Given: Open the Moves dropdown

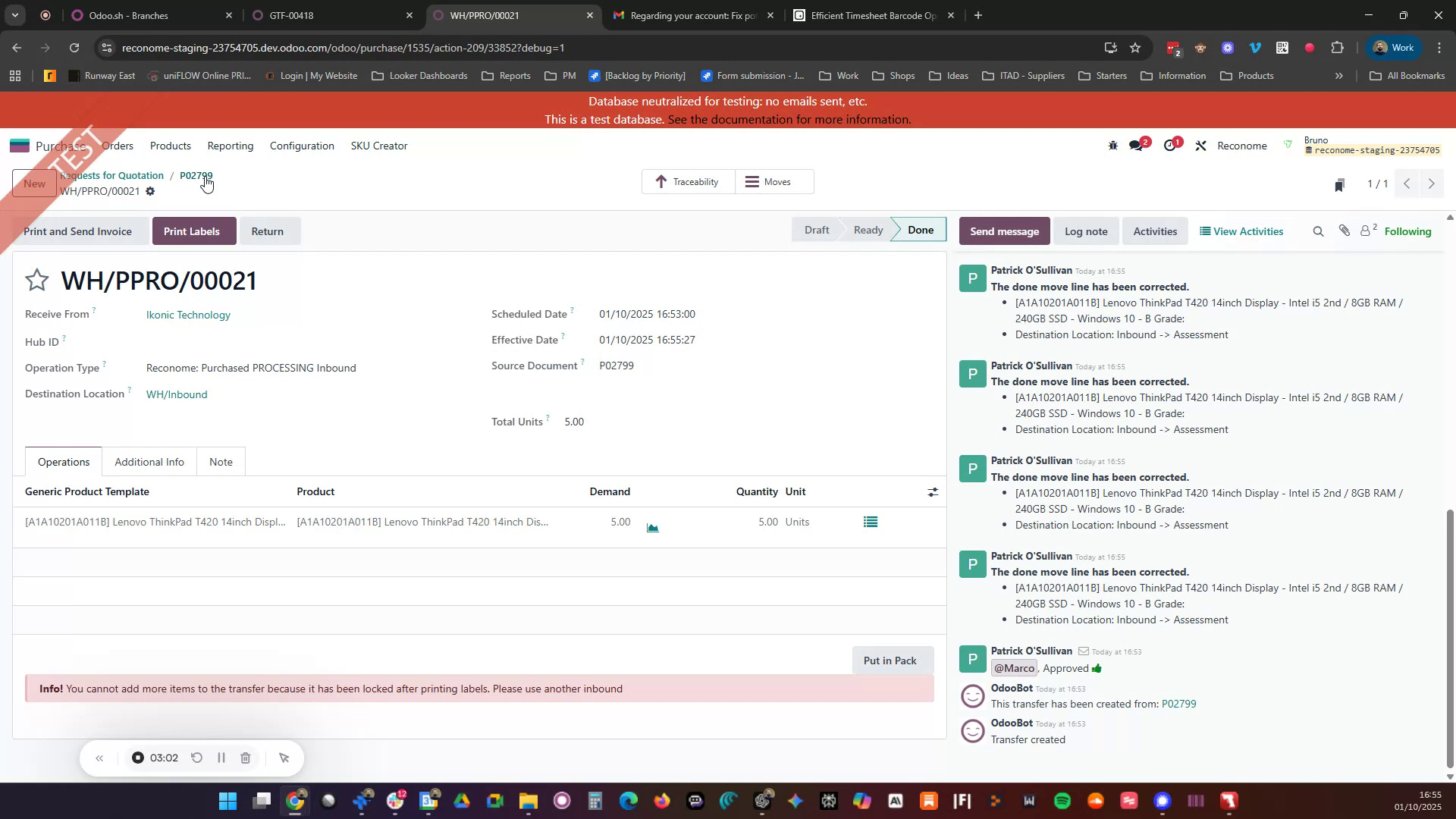Looking at the screenshot, I should click(x=773, y=181).
